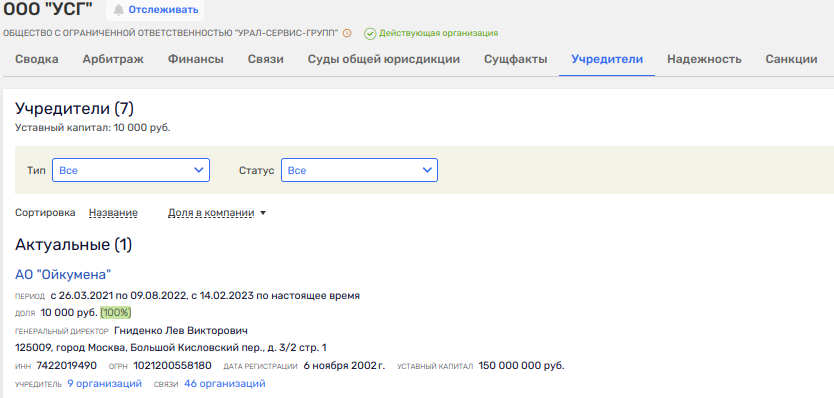Click the ИНН value 7422019490
This screenshot has height=398, width=834.
click(66, 366)
